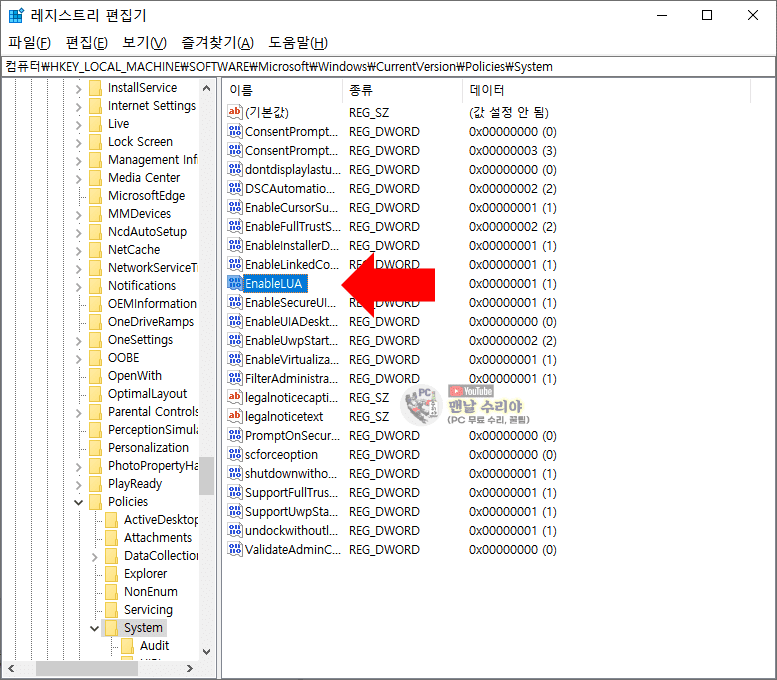
Task: Expand the DataCollection key
Action: click(x=95, y=556)
